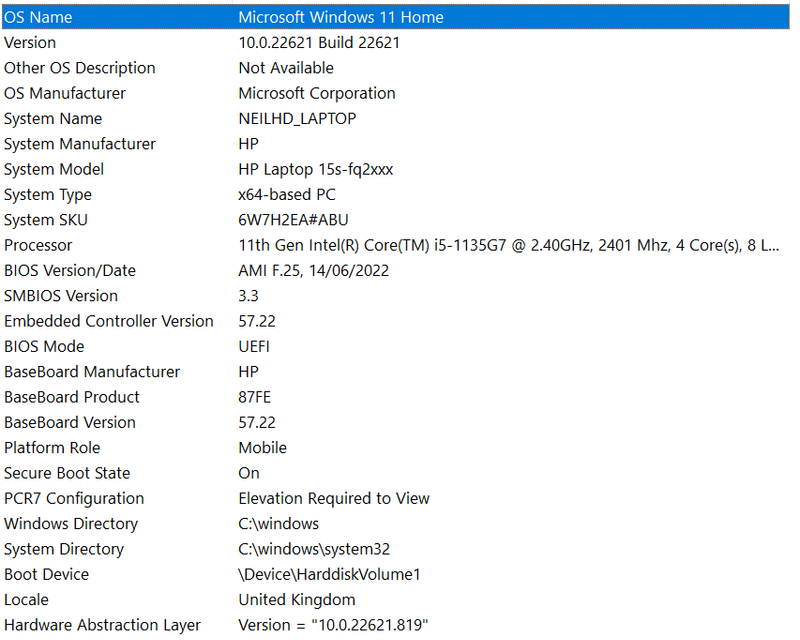The height and width of the screenshot is (640, 800).
Task: Click the United Kingdom value
Action: coord(297,600)
